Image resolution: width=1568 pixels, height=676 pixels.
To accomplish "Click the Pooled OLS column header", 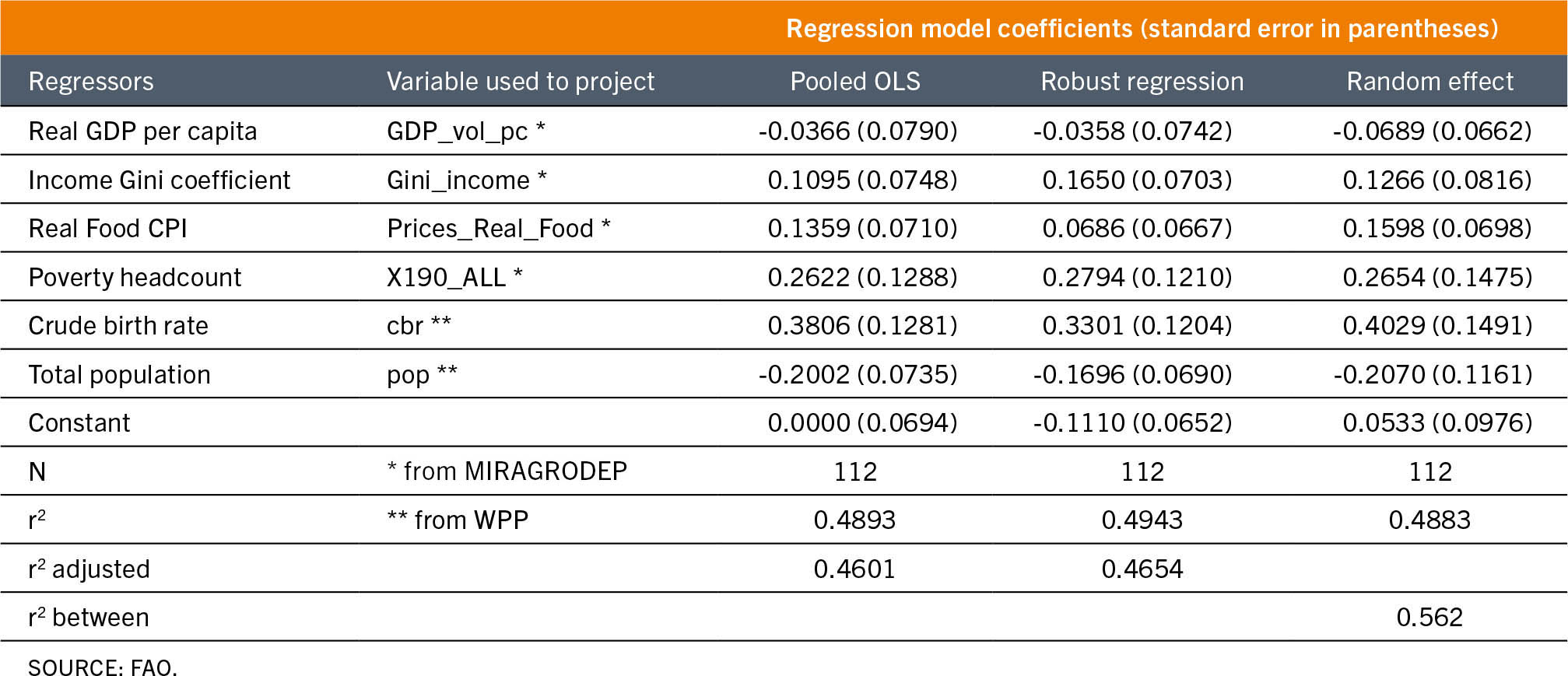I will click(854, 81).
